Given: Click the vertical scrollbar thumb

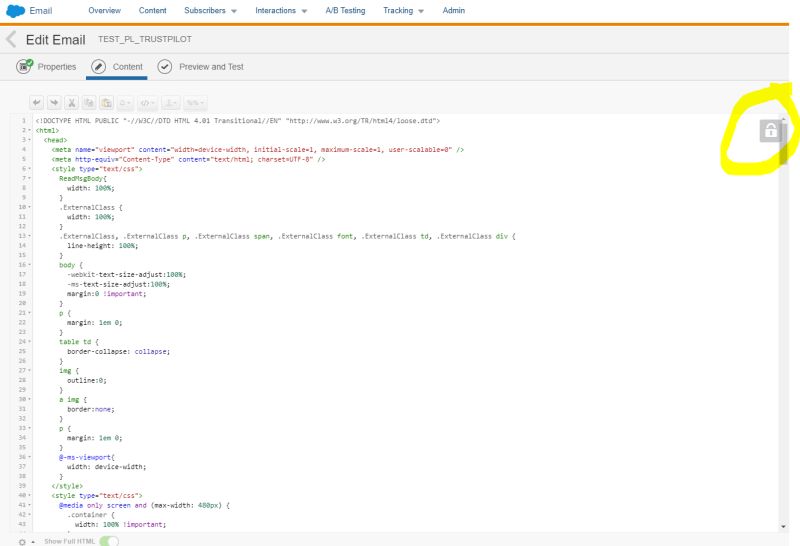Looking at the screenshot, I should pos(783,144).
